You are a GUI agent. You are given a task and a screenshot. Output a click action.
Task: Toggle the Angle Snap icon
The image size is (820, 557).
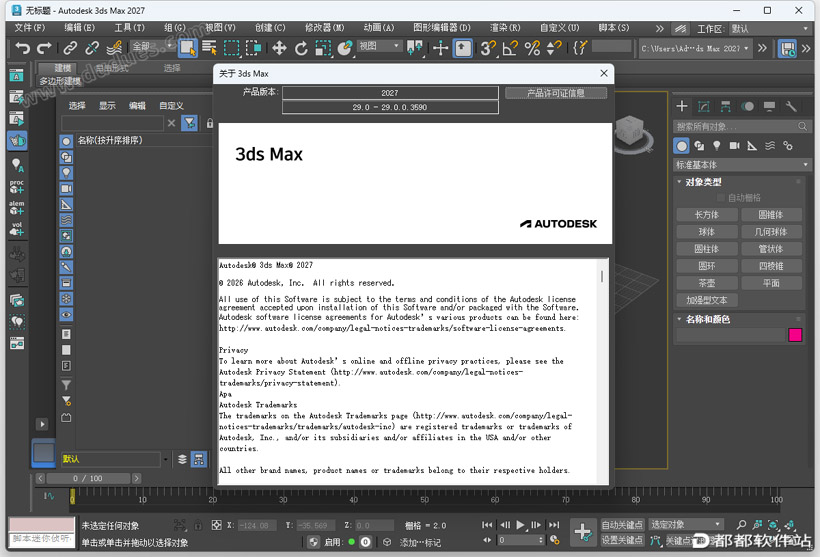510,48
